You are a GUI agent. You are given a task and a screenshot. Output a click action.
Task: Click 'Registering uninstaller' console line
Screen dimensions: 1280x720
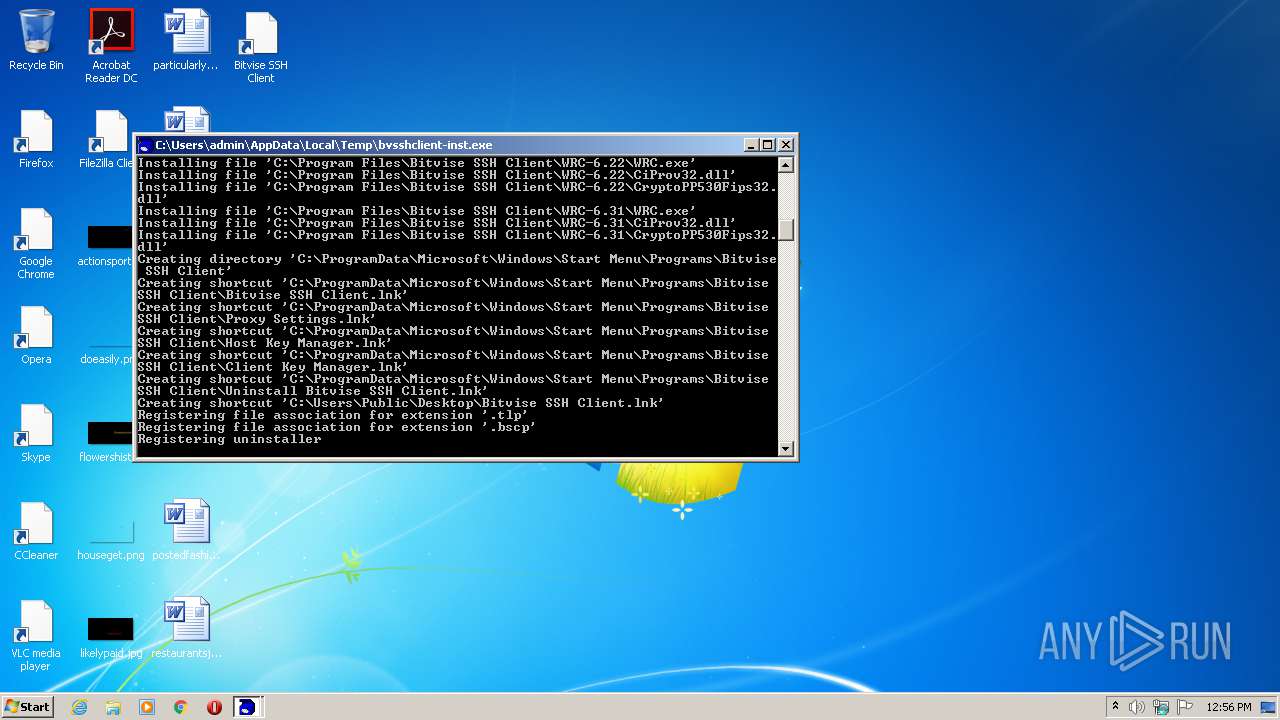229,439
